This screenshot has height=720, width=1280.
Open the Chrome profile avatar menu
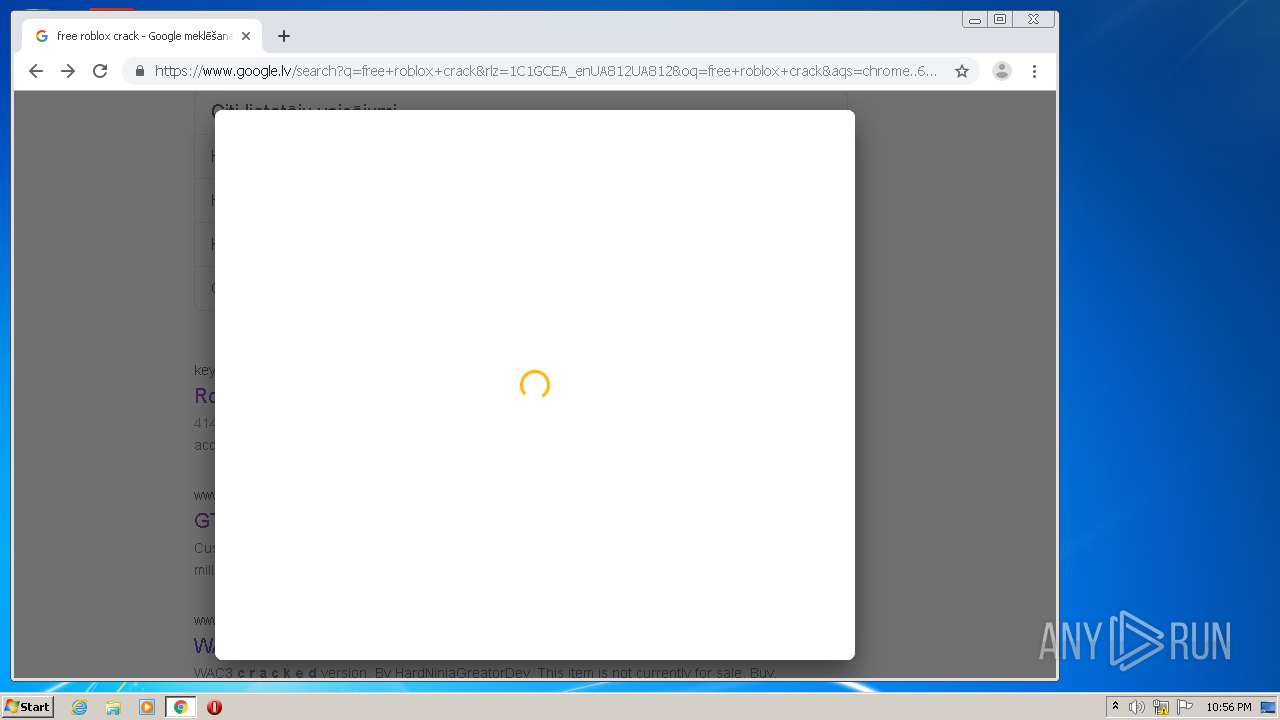coord(1001,71)
